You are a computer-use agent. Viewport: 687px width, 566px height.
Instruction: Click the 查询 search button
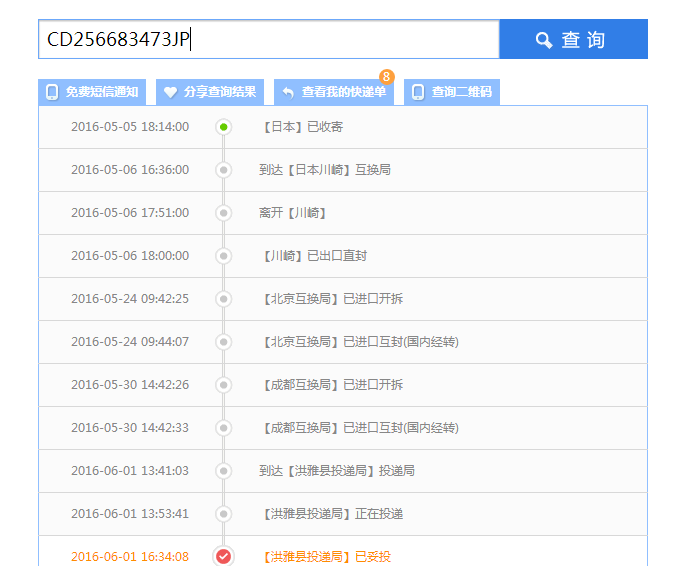[574, 39]
